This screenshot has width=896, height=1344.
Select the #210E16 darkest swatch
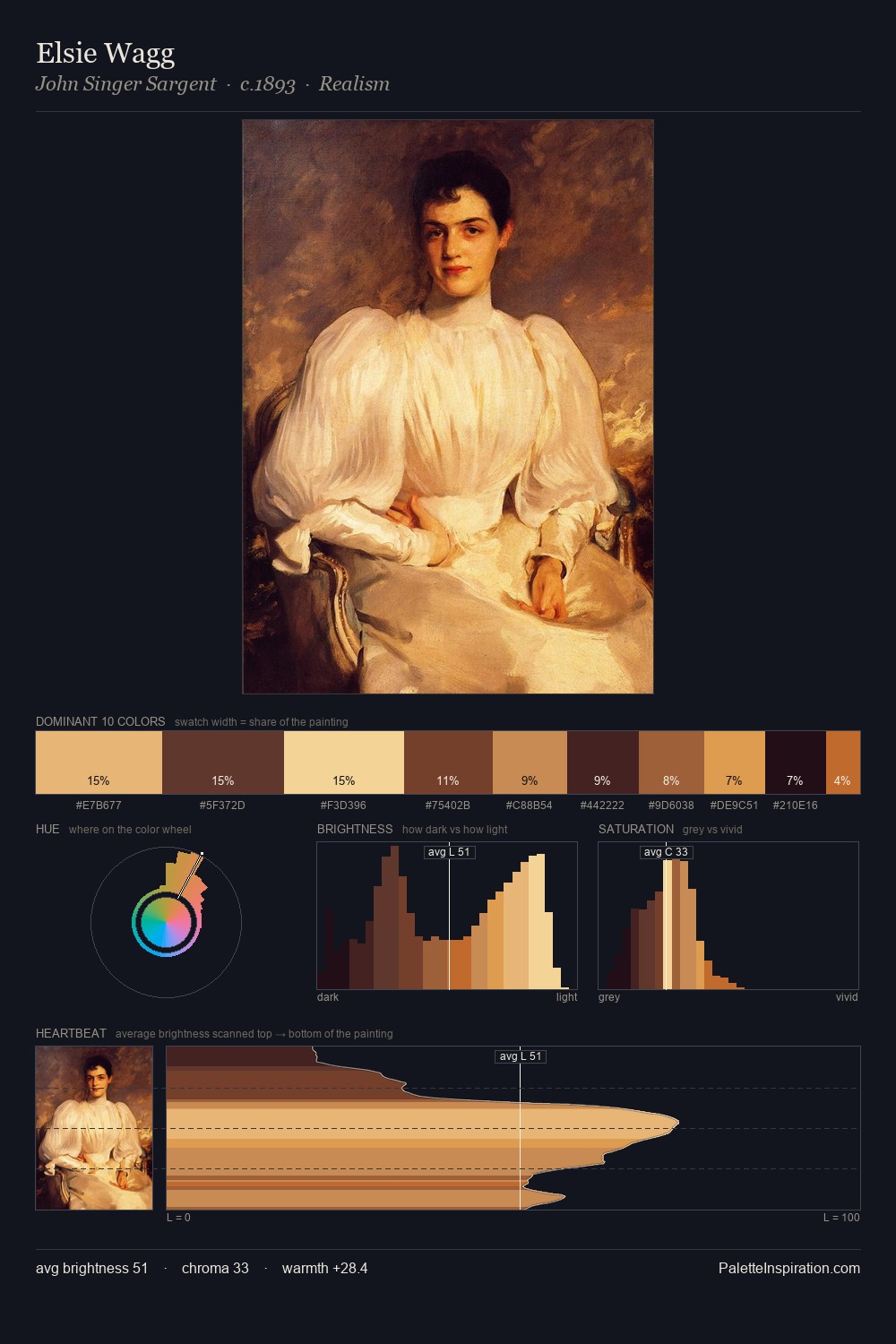tap(796, 762)
